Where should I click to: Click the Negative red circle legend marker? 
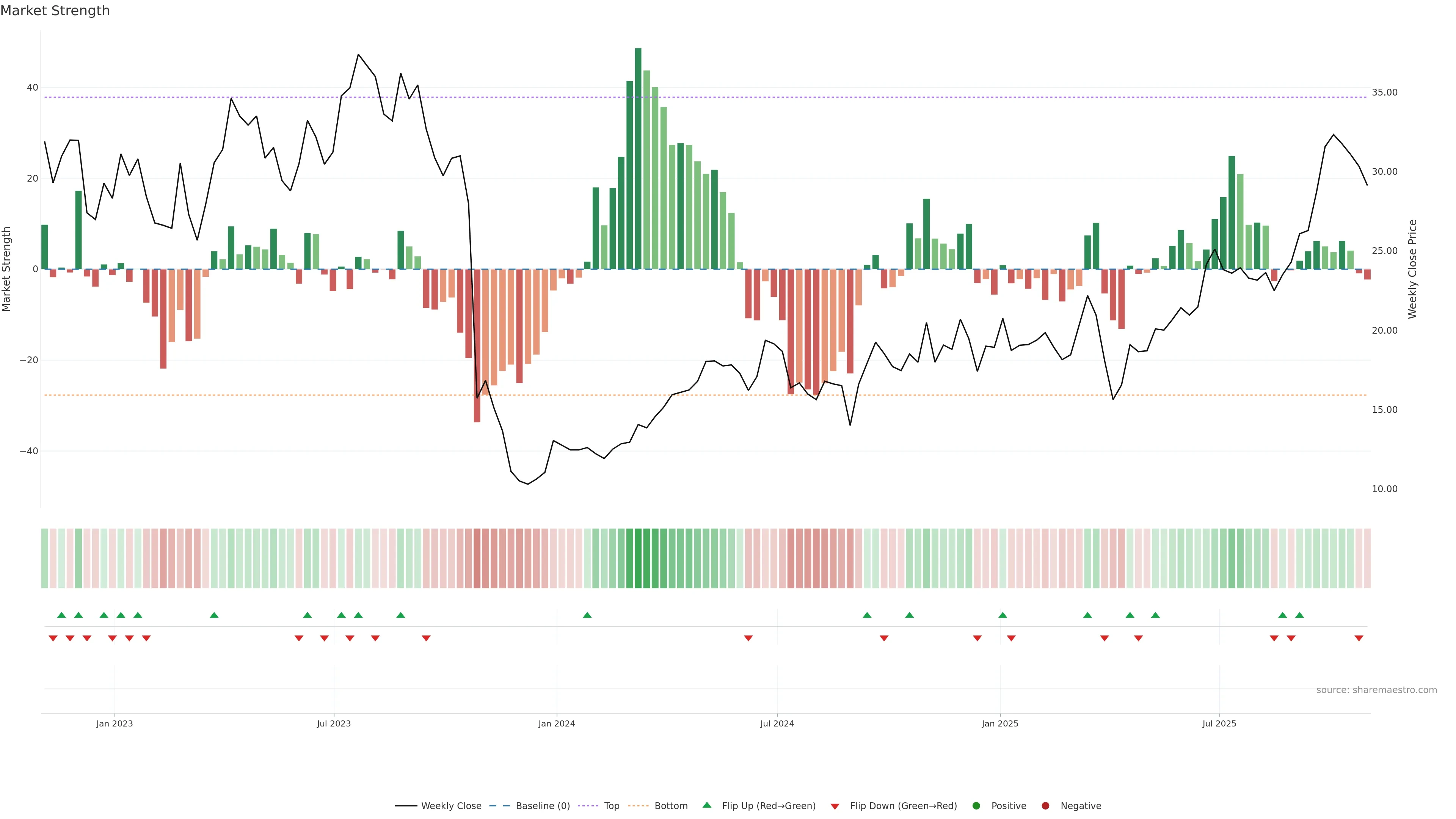click(1045, 806)
